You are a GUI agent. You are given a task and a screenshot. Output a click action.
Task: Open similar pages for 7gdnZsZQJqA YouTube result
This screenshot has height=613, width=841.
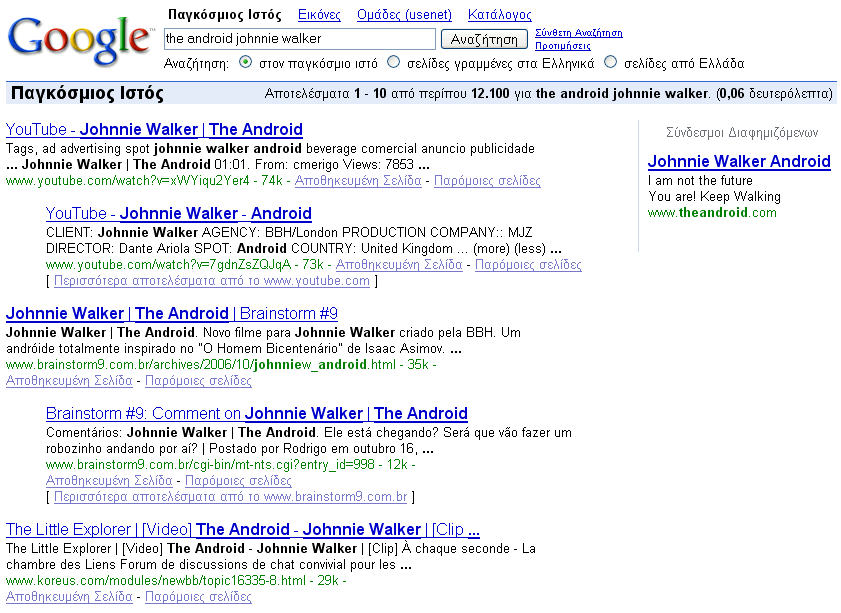coord(528,264)
